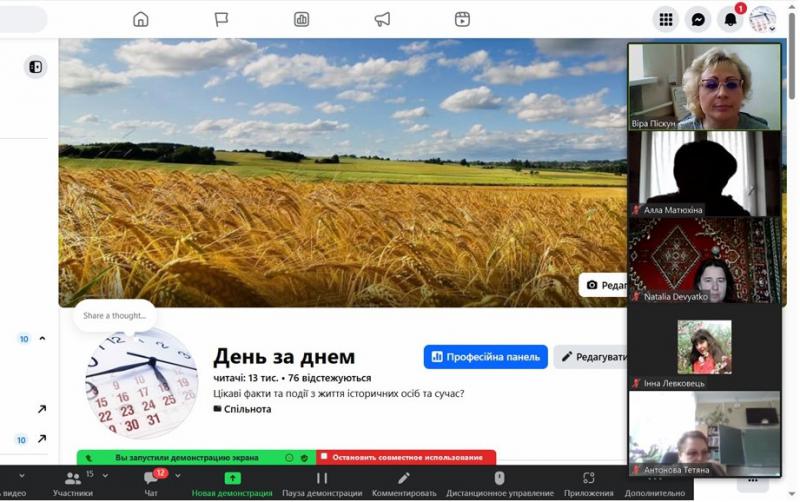This screenshot has width=800, height=502.
Task: Open Messenger from the top bar
Action: pyautogui.click(x=699, y=19)
